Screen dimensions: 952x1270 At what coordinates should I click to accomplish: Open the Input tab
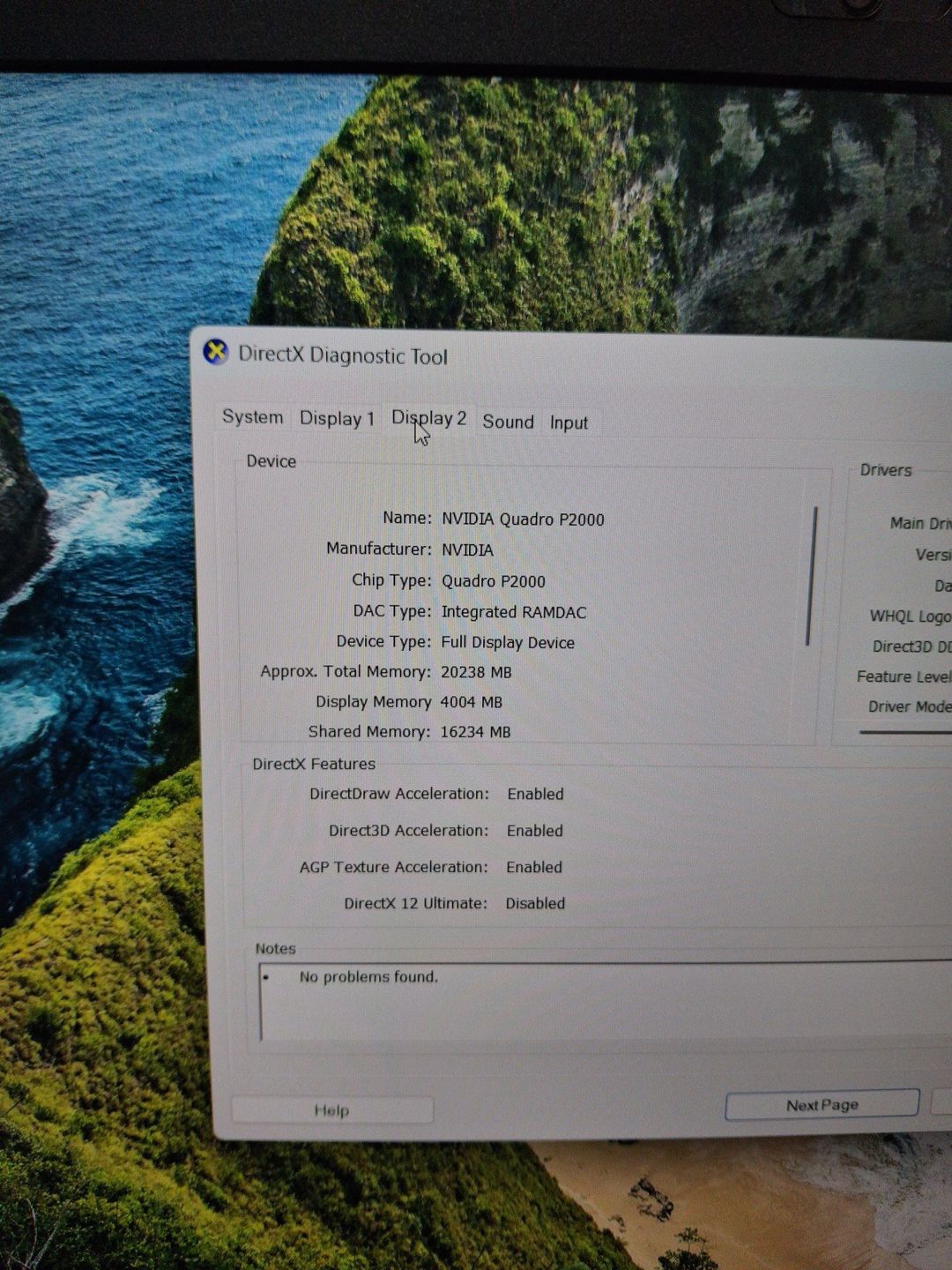[x=569, y=422]
